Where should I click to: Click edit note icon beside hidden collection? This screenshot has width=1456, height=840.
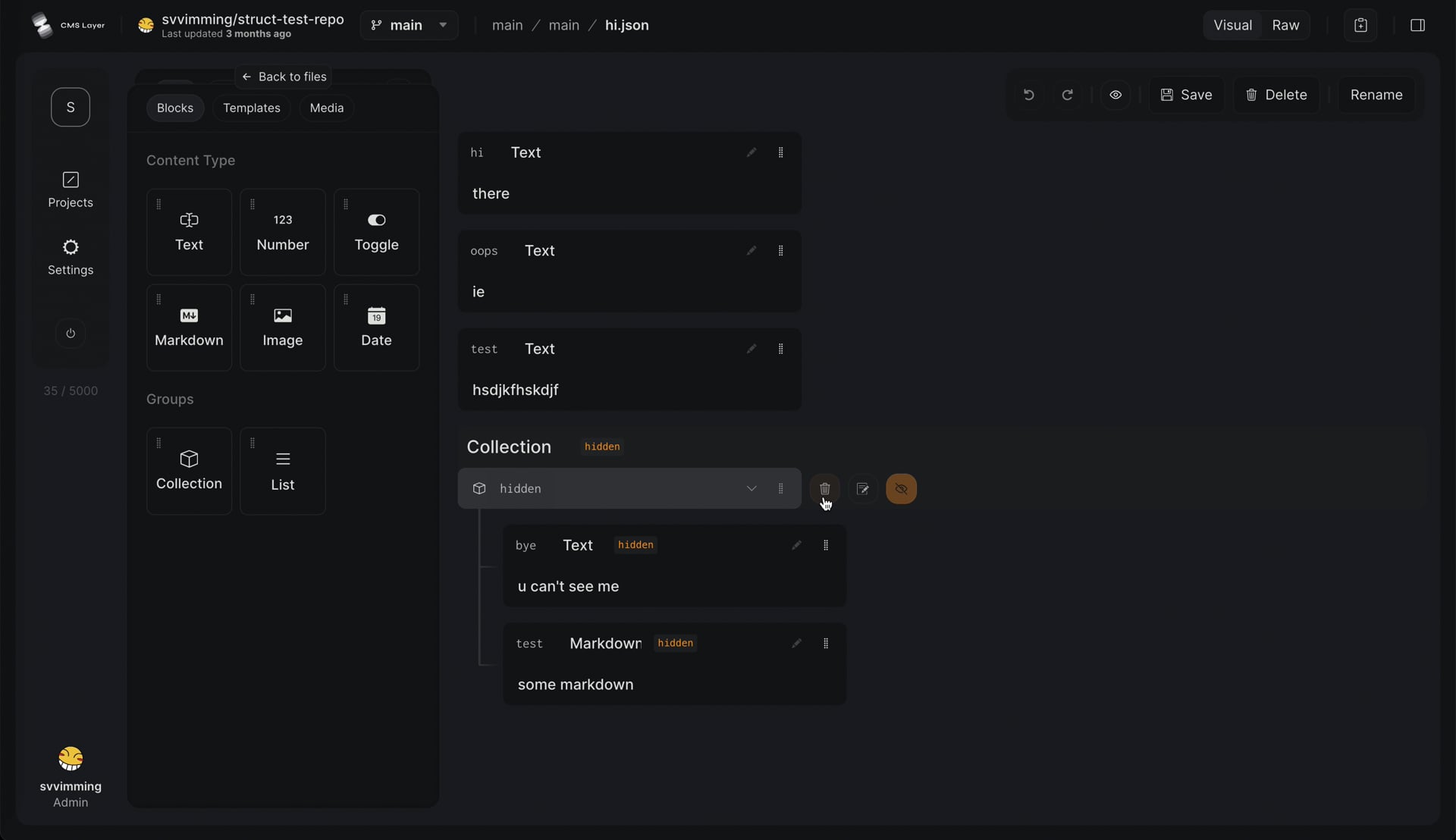863,489
